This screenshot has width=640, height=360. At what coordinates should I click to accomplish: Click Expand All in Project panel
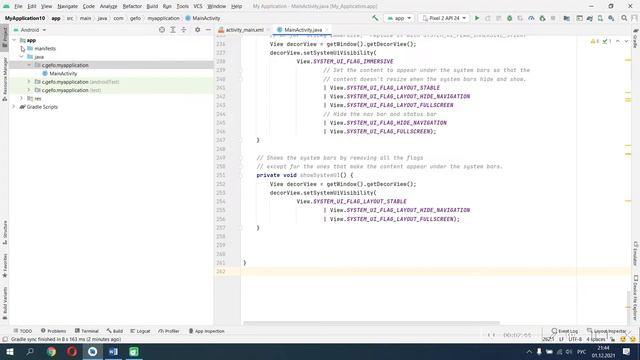coord(173,30)
